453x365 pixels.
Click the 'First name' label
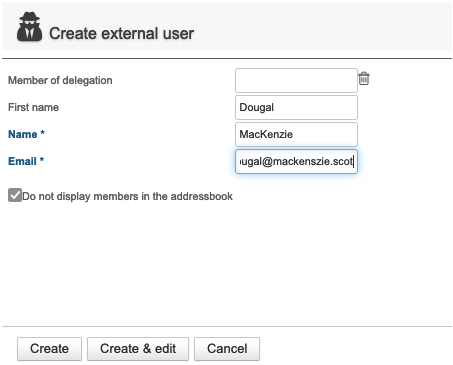tap(33, 107)
